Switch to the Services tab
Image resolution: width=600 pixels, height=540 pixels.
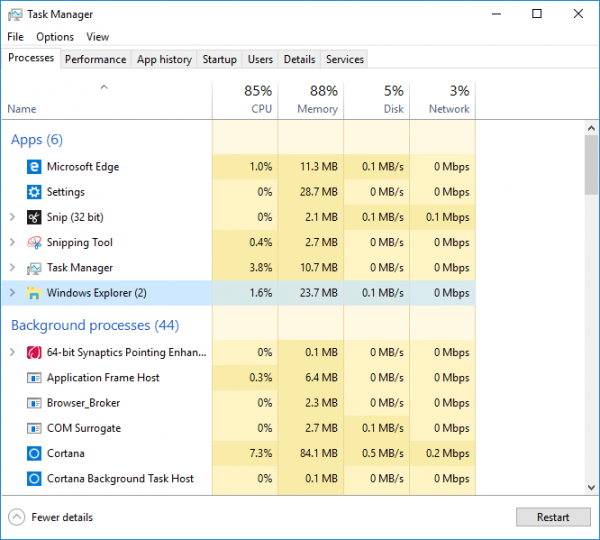click(344, 59)
